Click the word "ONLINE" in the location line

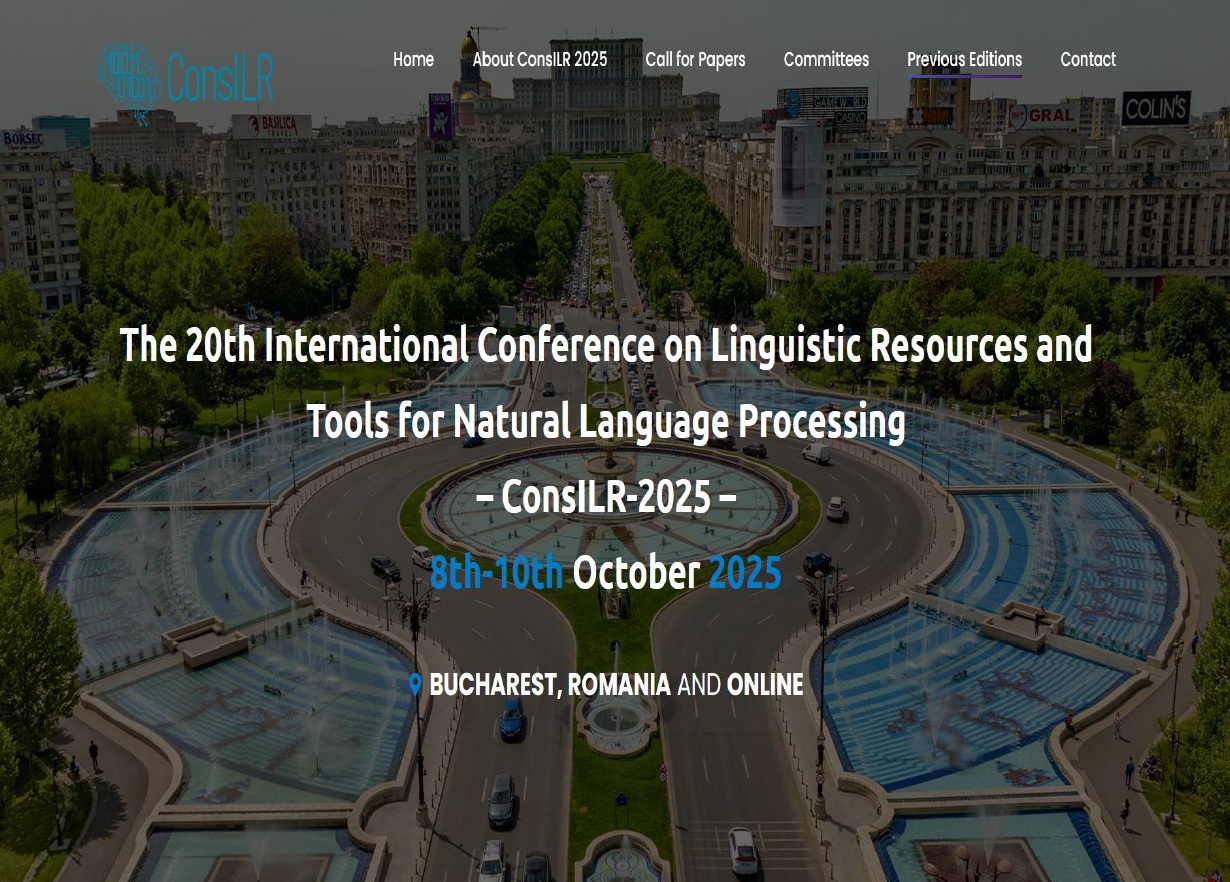click(765, 685)
